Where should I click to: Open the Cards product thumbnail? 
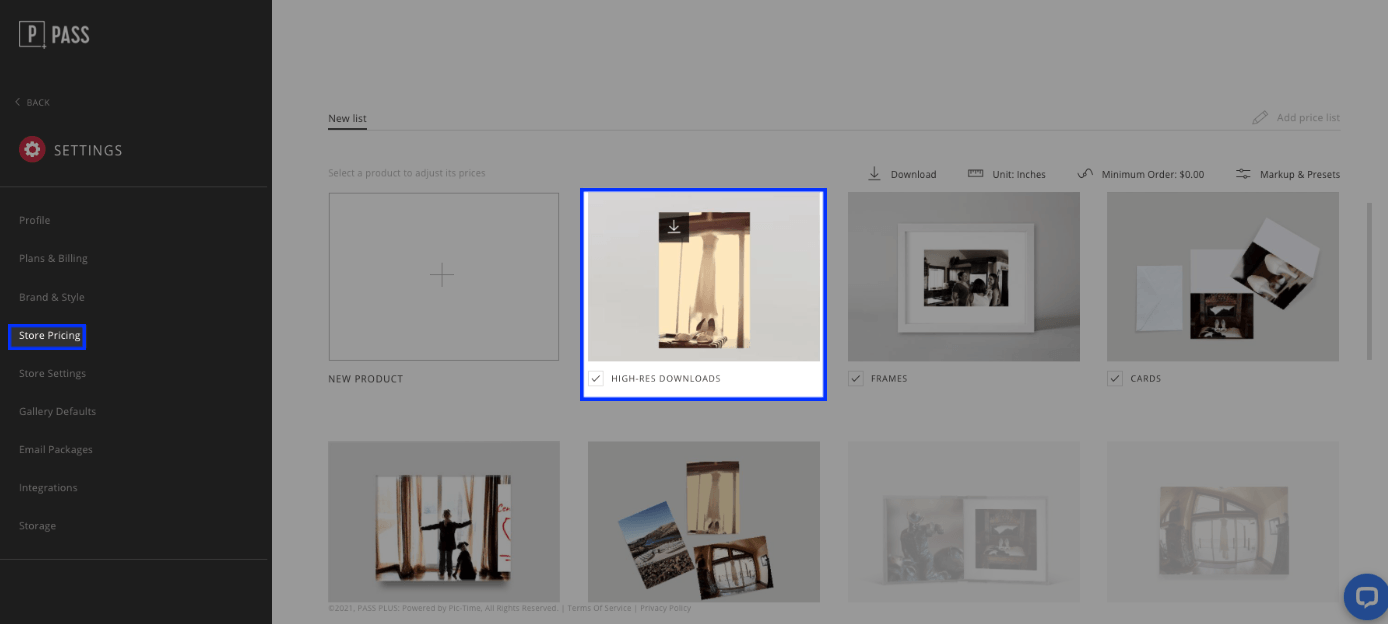click(1223, 276)
